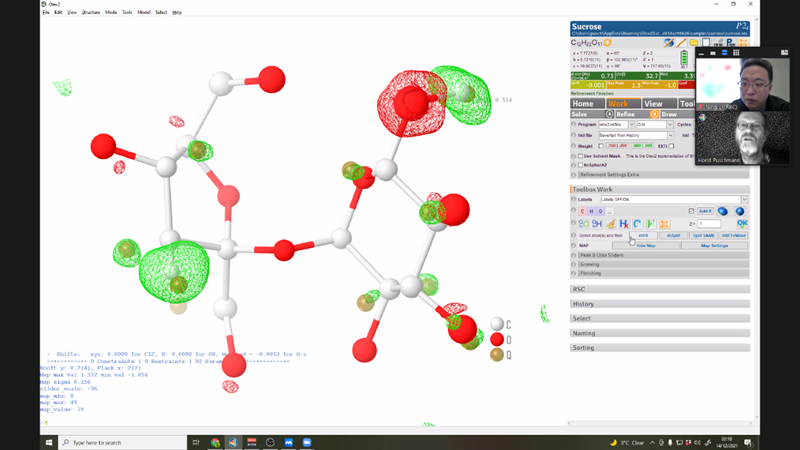The height and width of the screenshot is (450, 800).
Task: Open the Structure menu
Action: click(90, 12)
